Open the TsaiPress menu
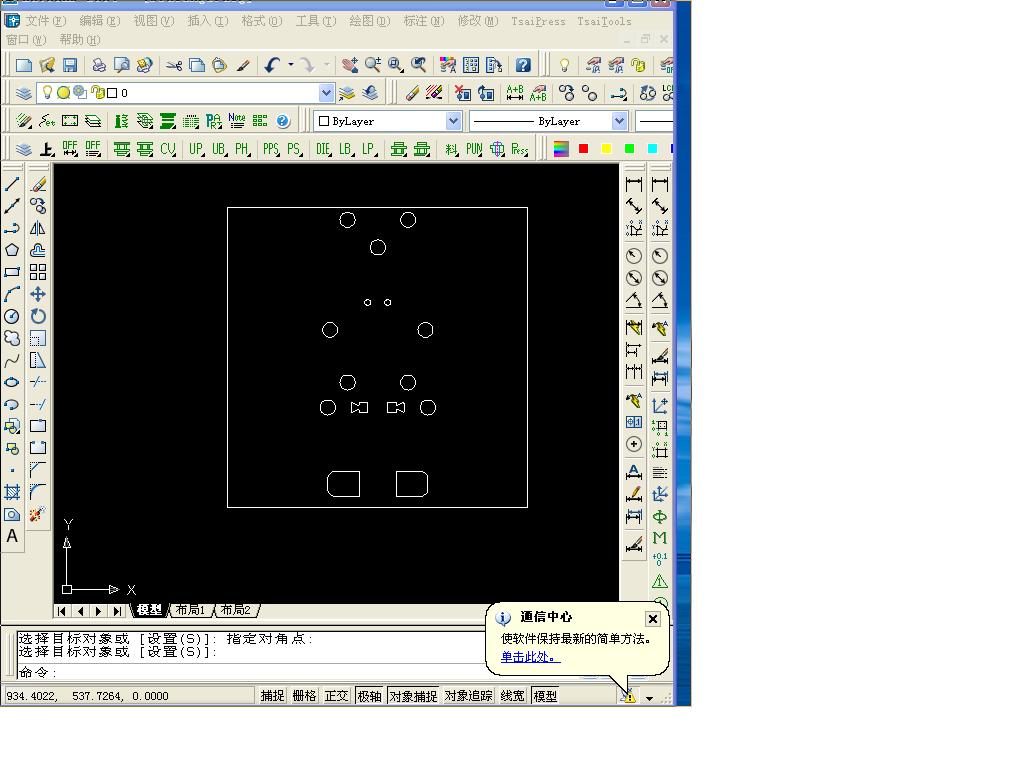1024x768 pixels. point(538,22)
